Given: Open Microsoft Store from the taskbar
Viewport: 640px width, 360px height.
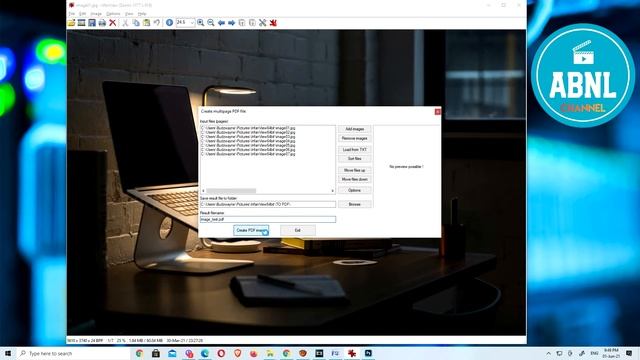Looking at the screenshot, I should pyautogui.click(x=156, y=353).
